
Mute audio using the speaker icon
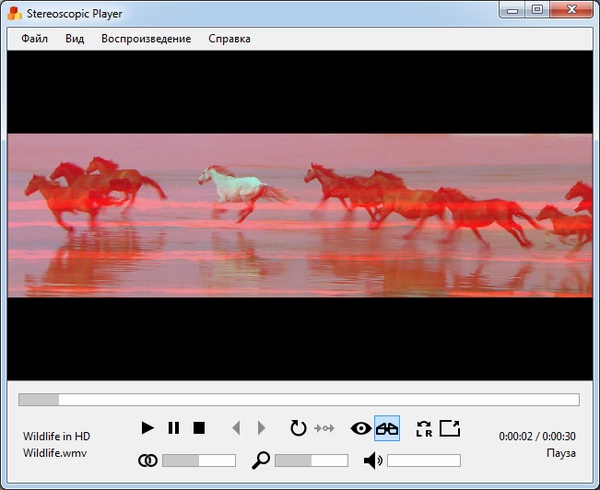372,460
